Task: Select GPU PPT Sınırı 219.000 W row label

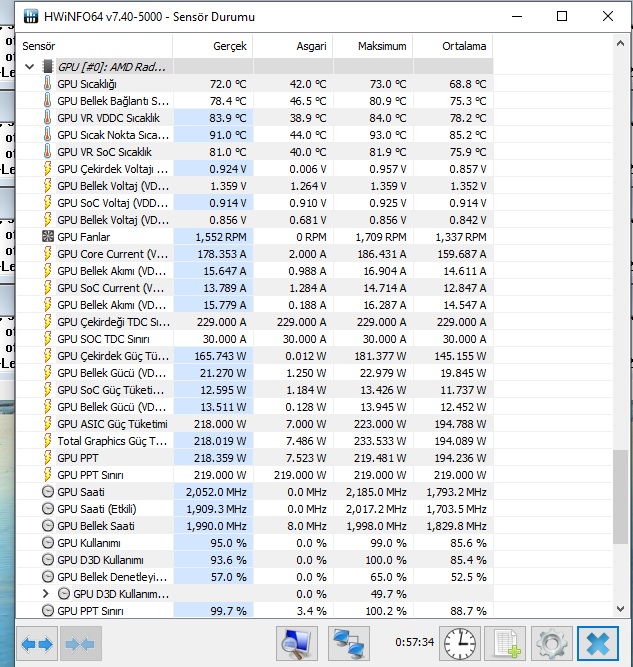Action: coord(90,475)
